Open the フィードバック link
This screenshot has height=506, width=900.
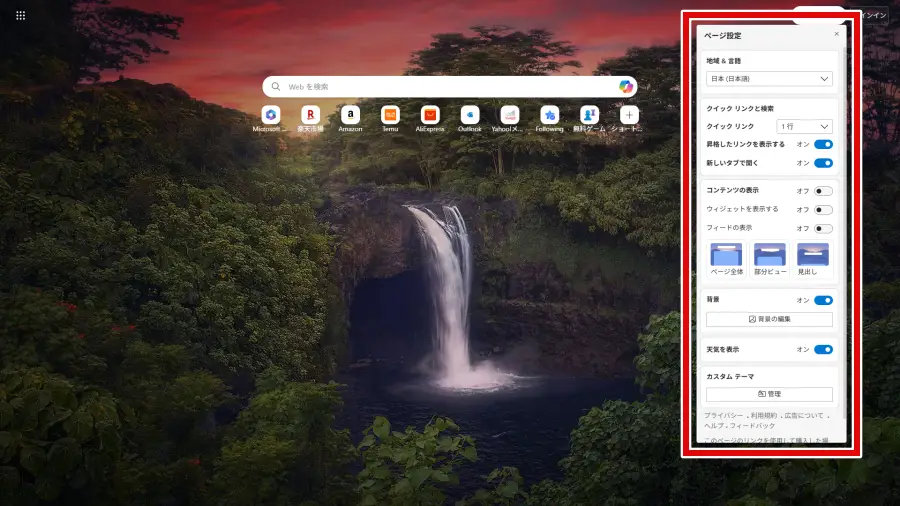(x=752, y=426)
